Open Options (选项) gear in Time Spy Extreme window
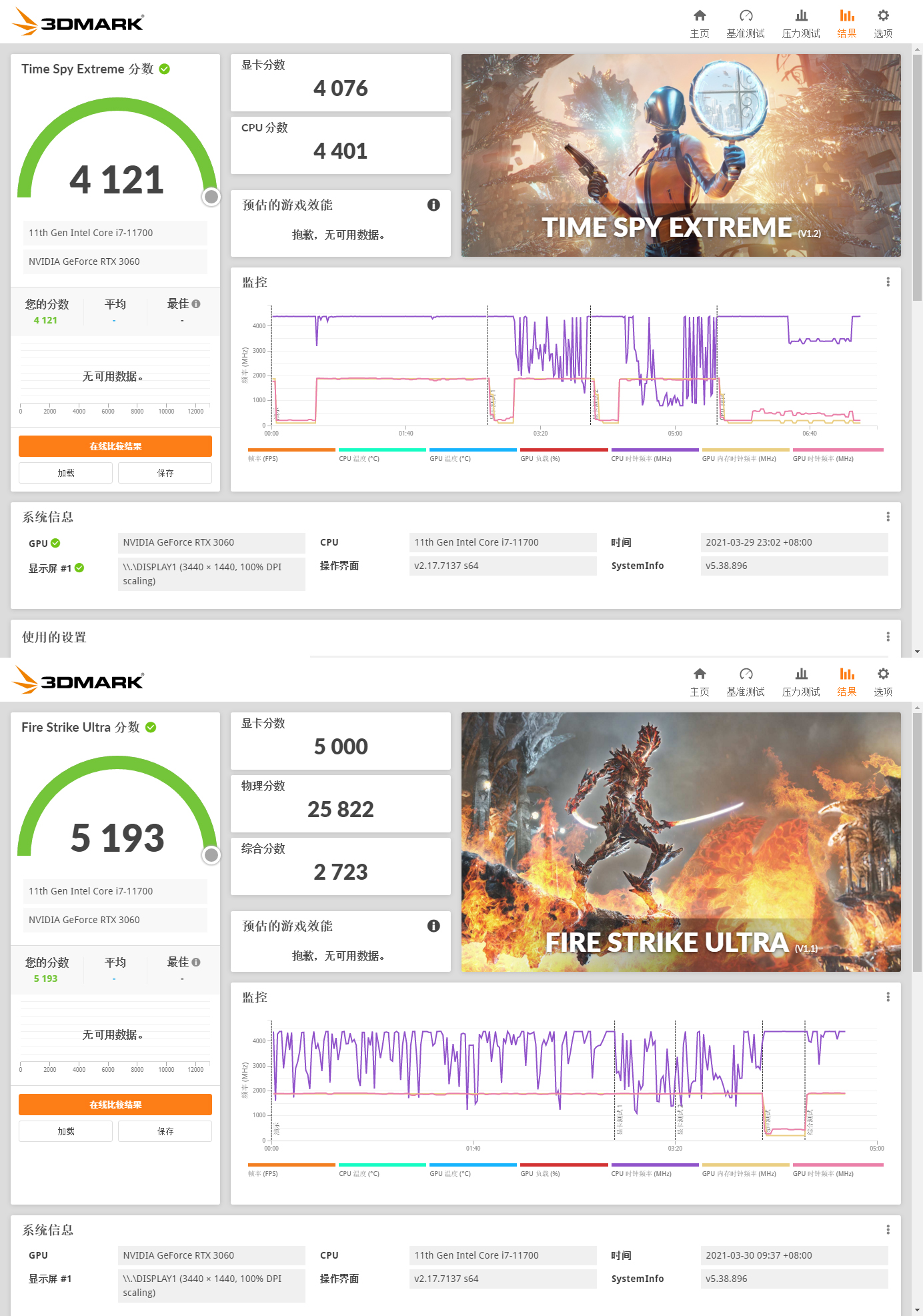Screen dimensions: 923x1316 click(883, 23)
